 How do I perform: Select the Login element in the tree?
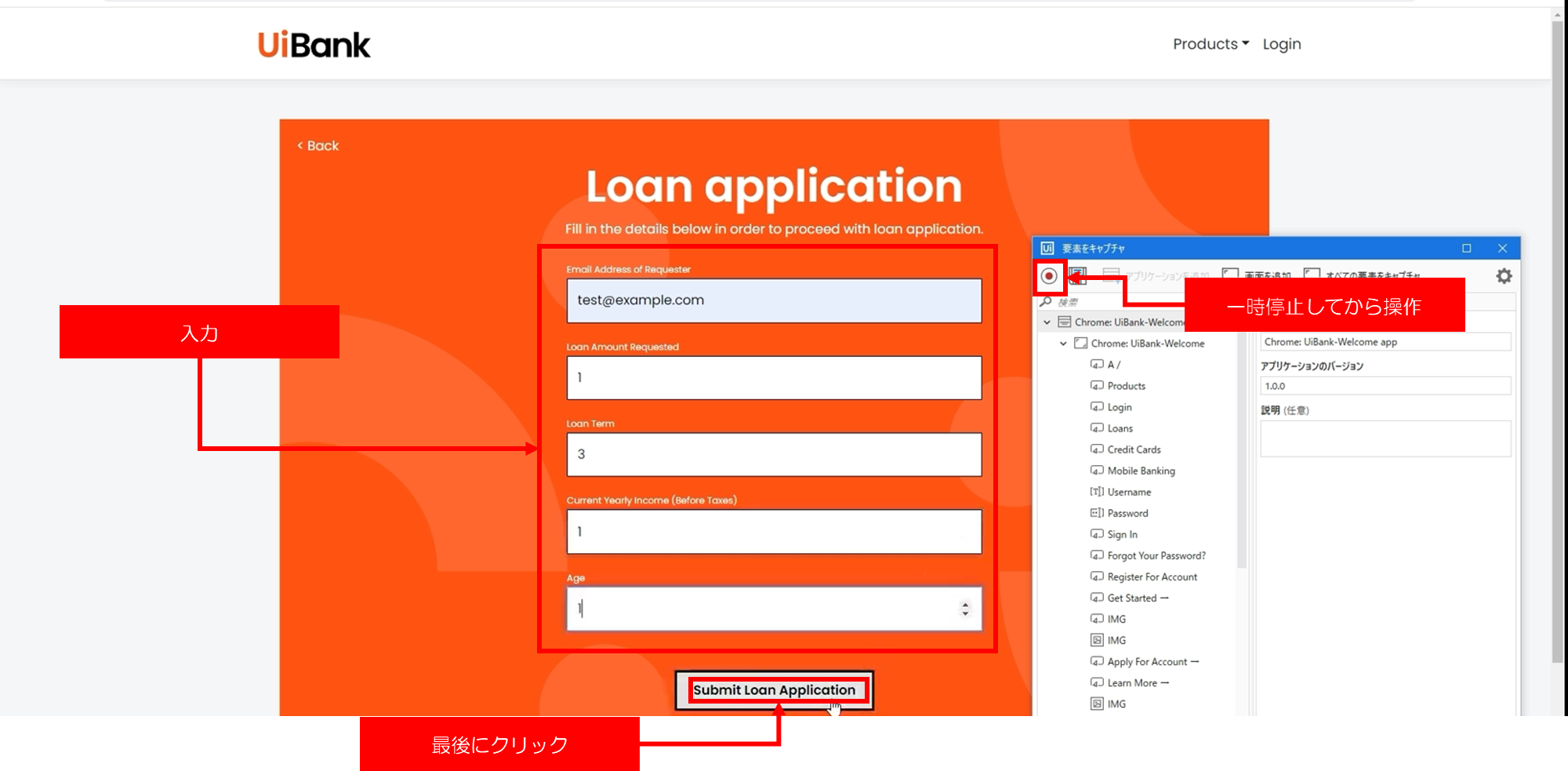1119,407
